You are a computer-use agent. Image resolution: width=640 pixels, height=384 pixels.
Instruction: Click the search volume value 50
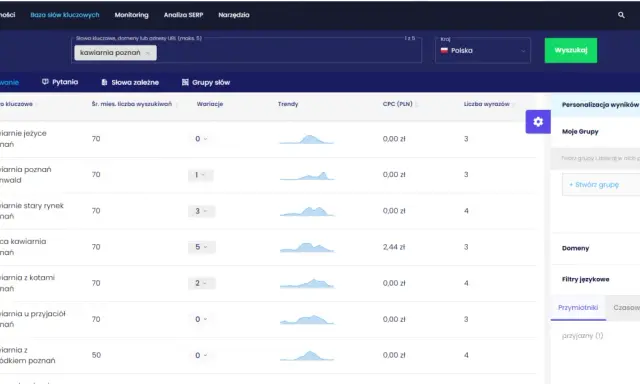[x=96, y=355]
